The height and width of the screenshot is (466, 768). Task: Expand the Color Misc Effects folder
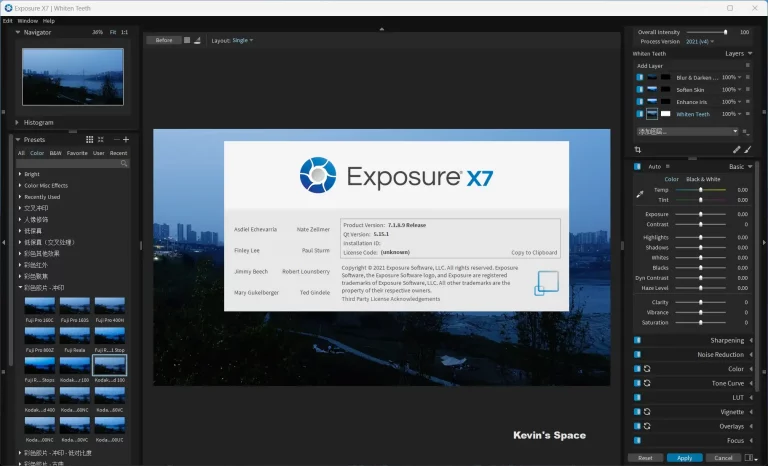[20, 185]
